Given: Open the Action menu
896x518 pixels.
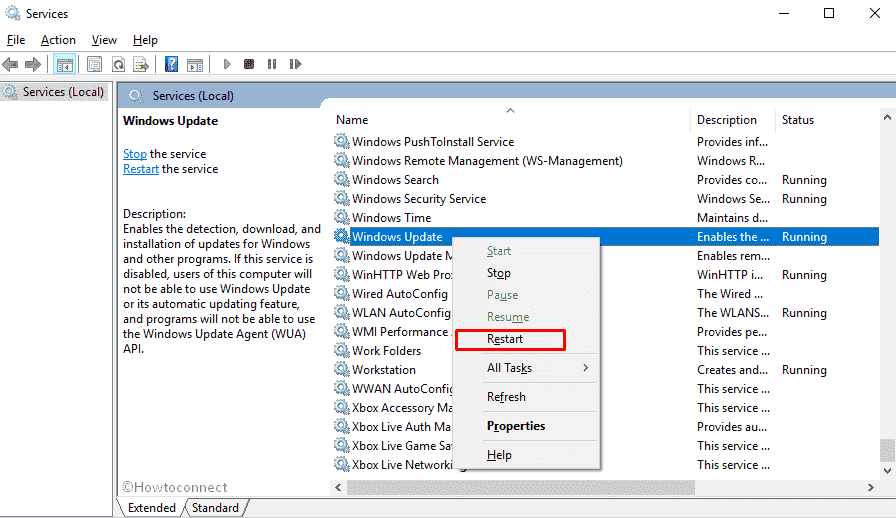Looking at the screenshot, I should click(x=58, y=40).
